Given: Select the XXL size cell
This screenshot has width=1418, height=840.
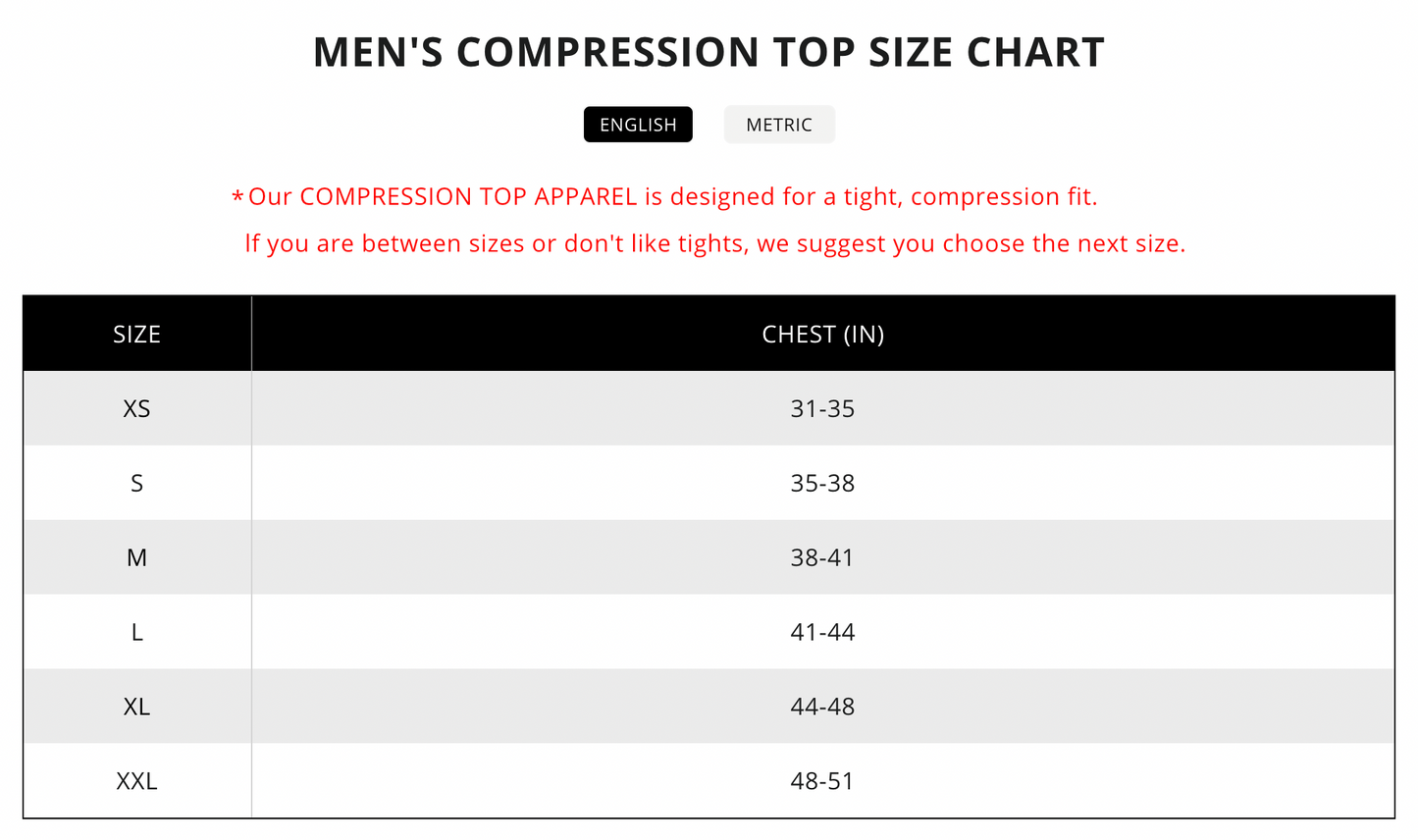Looking at the screenshot, I should pos(136,781).
